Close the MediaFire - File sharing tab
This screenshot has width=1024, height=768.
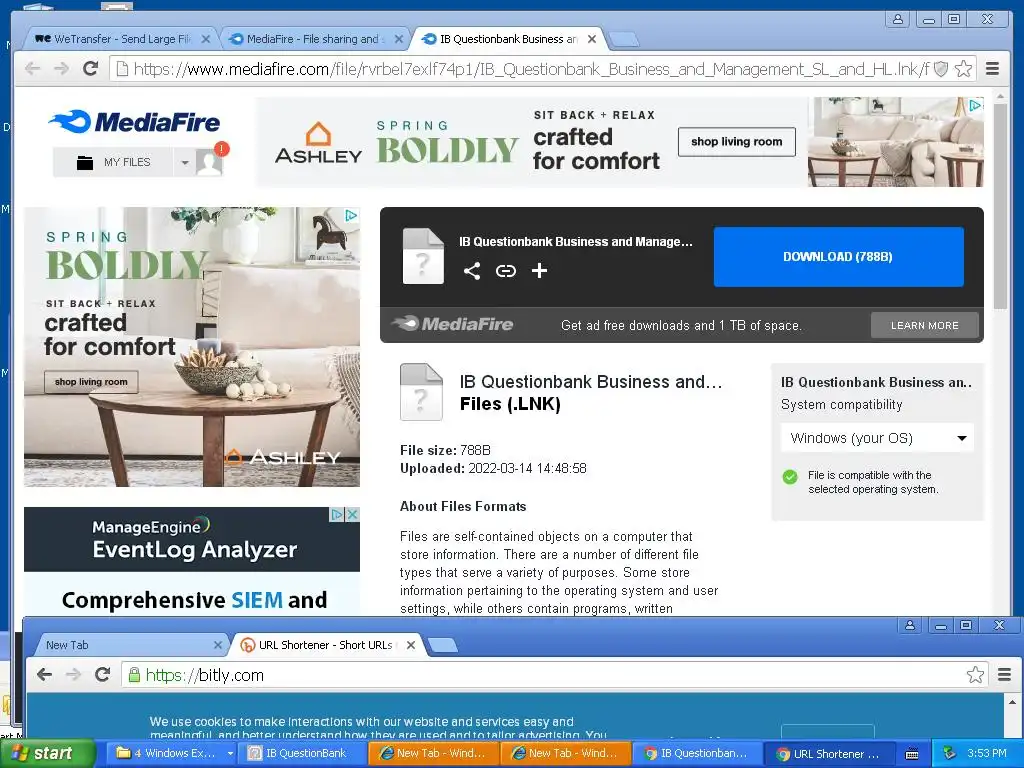[x=398, y=39]
